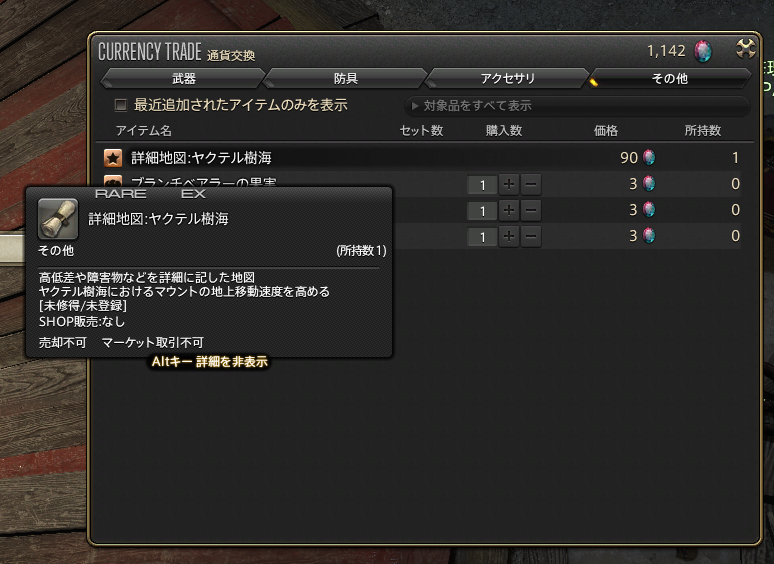This screenshot has height=564, width=774.
Task: Toggle 最近追加されたアイテムのみを表示 checkbox
Action: [120, 105]
